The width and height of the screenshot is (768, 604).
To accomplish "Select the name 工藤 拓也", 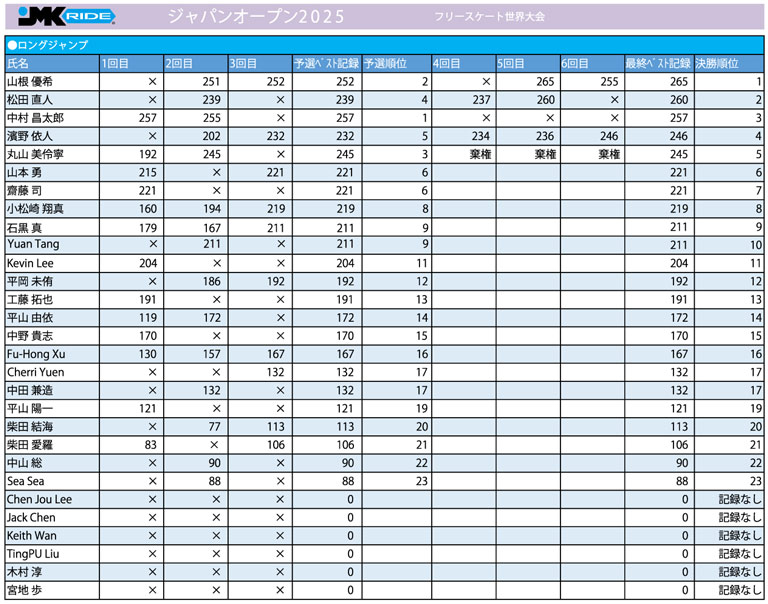I will (29, 300).
